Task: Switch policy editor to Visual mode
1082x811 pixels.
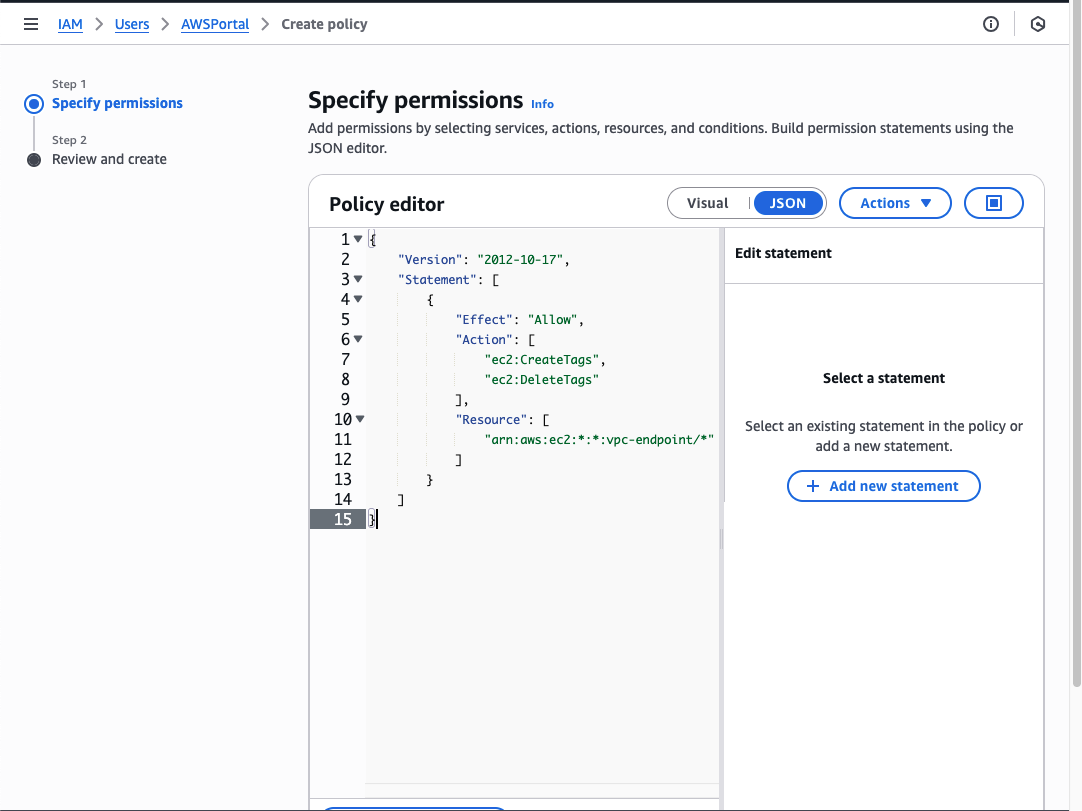Action: [x=708, y=203]
